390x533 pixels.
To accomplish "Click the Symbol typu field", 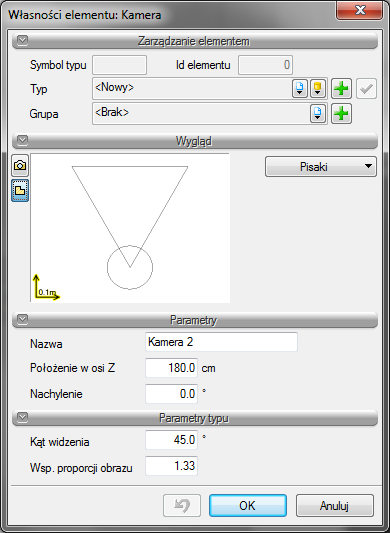I will coord(119,65).
